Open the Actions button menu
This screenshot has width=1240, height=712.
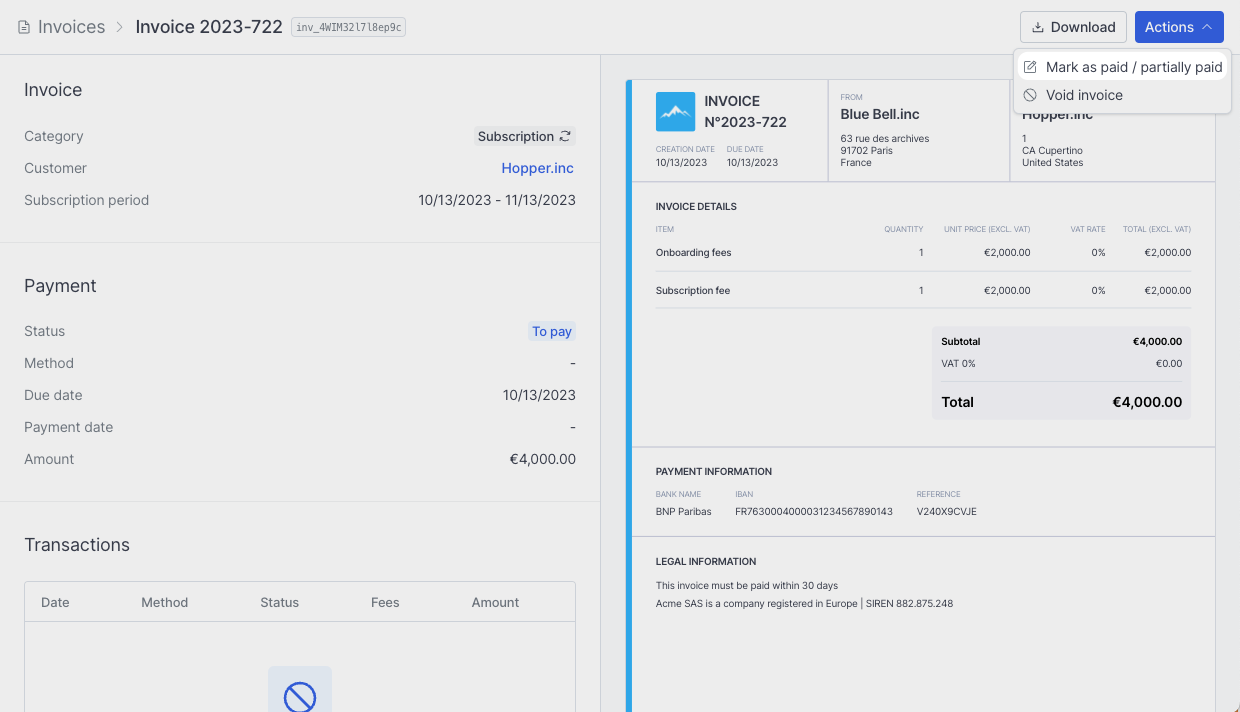tap(1179, 27)
